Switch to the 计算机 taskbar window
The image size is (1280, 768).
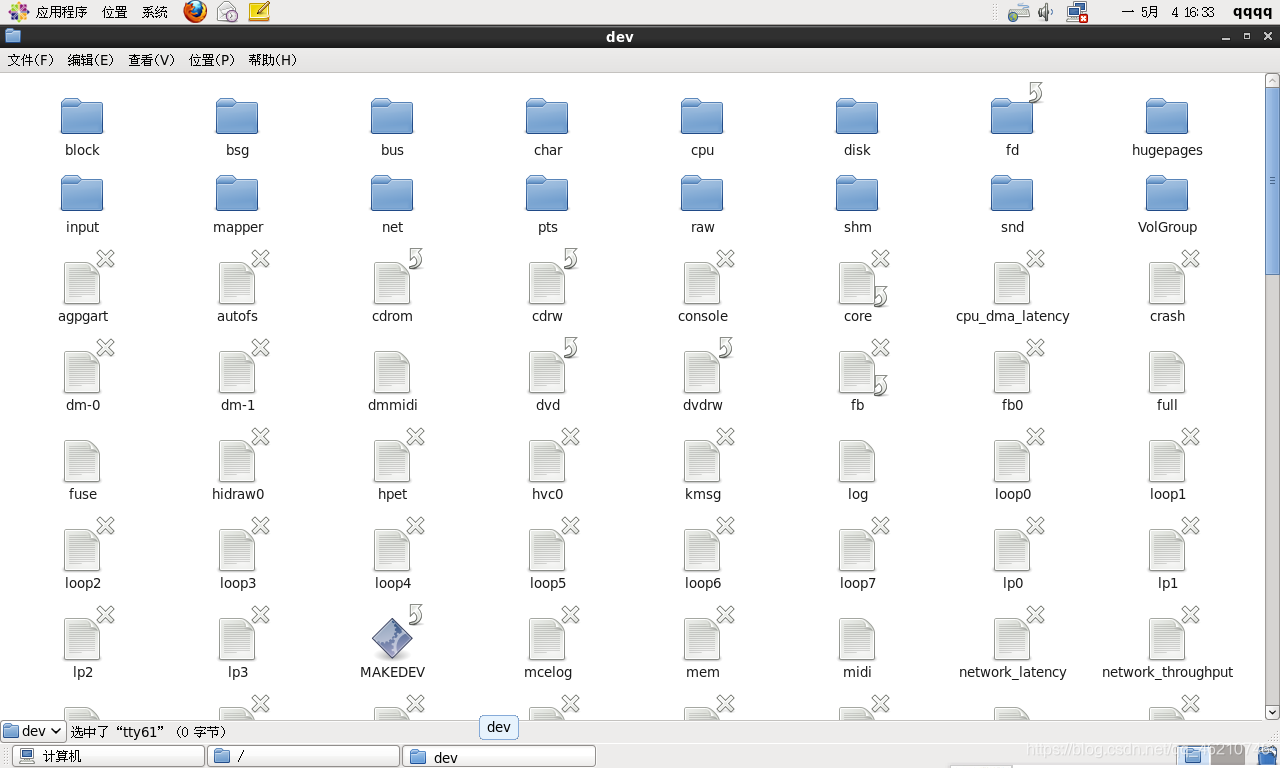pyautogui.click(x=107, y=757)
